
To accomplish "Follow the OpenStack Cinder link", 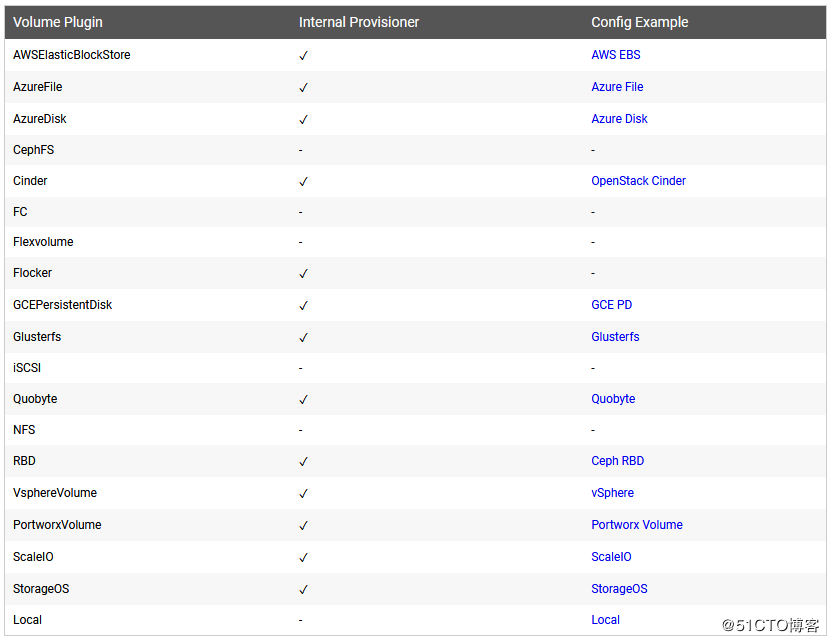I will coord(638,181).
